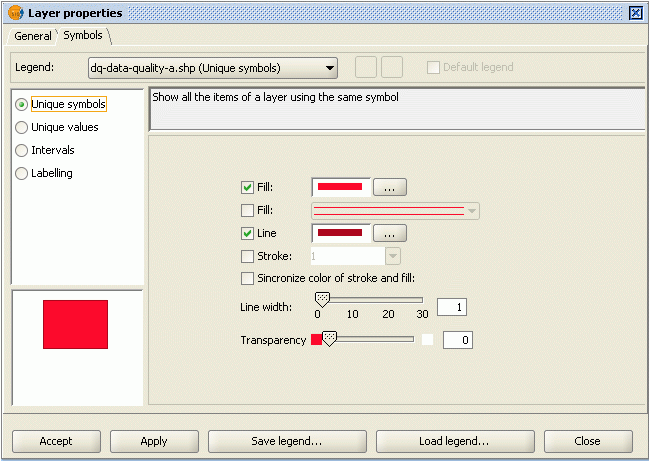Click the red symbol preview square
The image size is (649, 461).
point(75,324)
